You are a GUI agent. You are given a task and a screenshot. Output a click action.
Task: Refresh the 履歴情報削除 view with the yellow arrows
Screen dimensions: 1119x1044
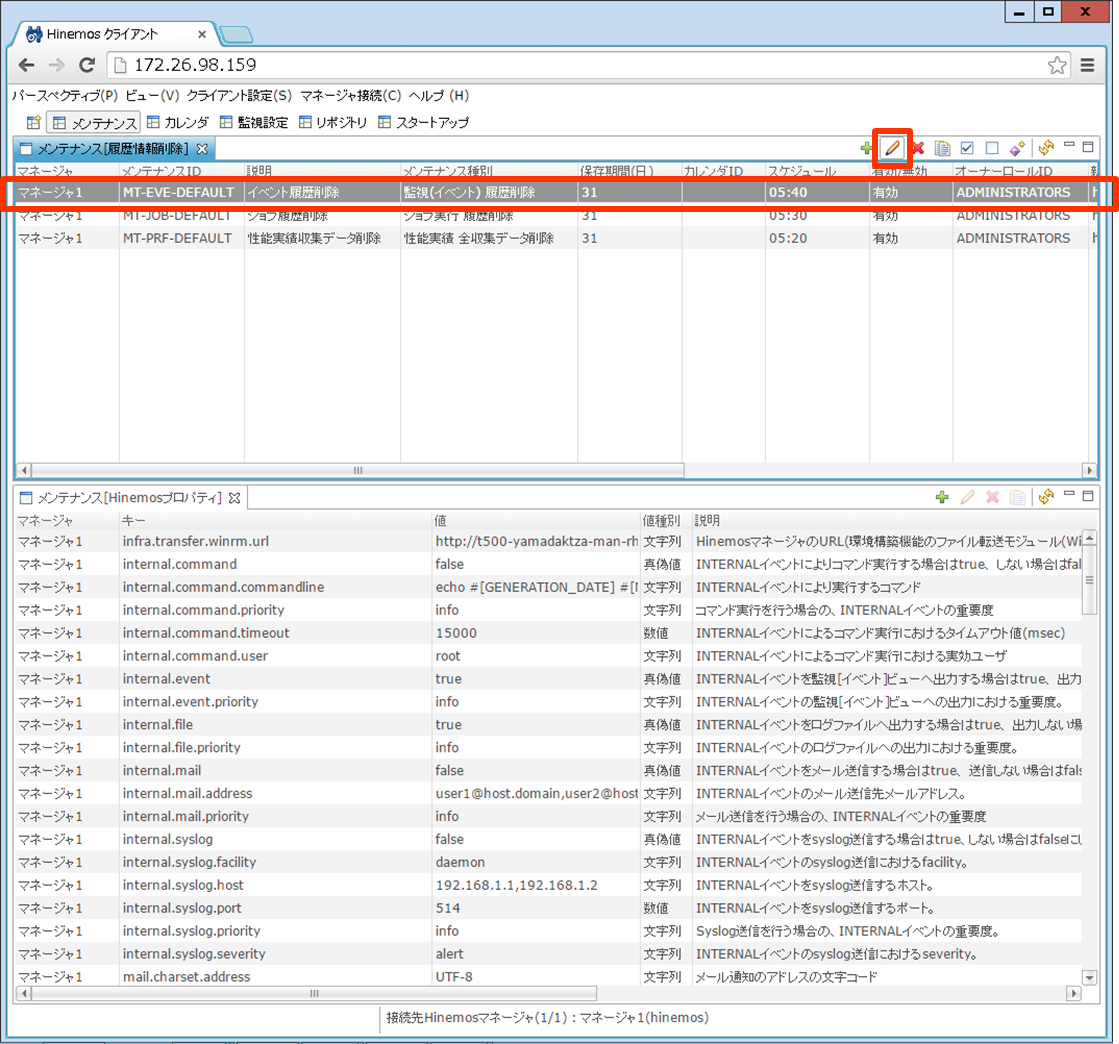(x=1046, y=148)
